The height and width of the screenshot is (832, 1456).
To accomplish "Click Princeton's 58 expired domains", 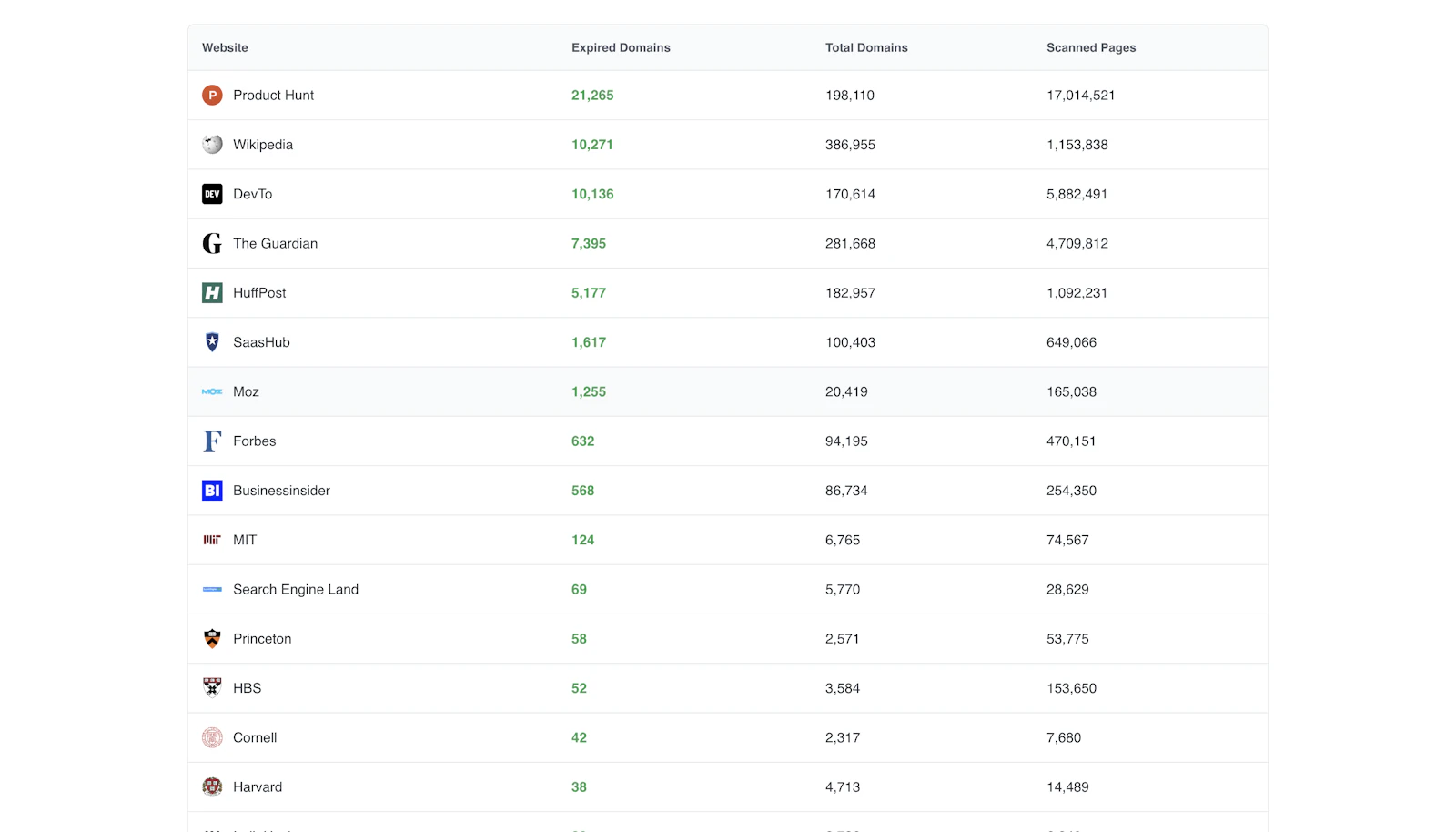I will click(579, 639).
